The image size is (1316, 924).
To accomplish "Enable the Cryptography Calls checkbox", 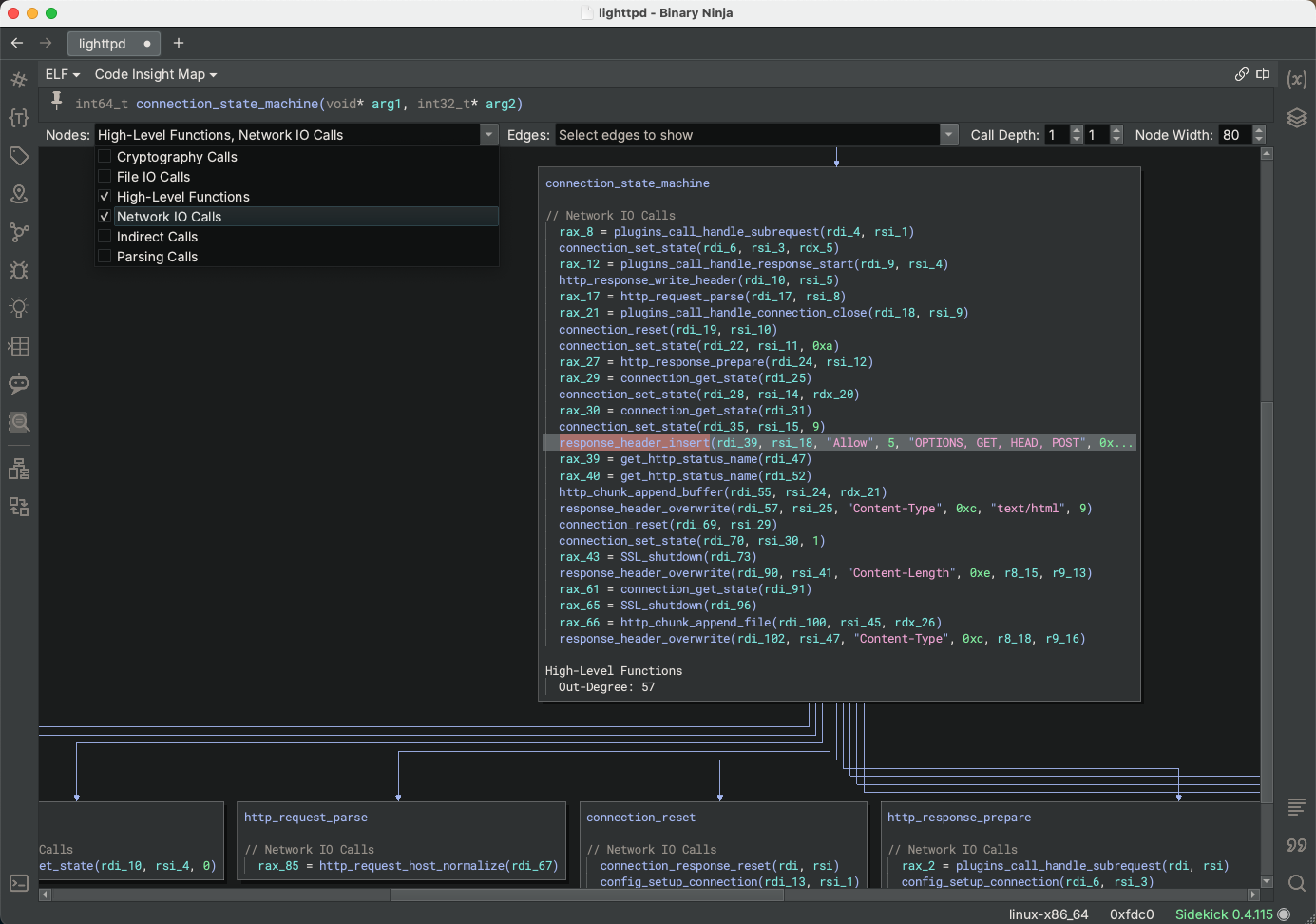I will click(105, 157).
